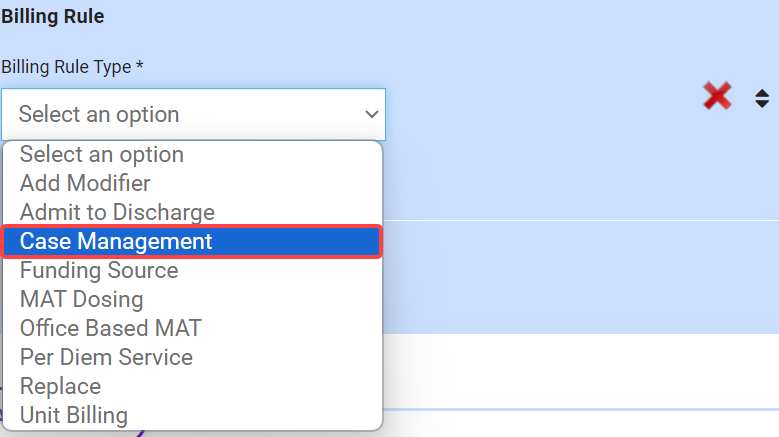Delete this billing rule with the red X
Viewport: 779px width, 437px height.
717,96
